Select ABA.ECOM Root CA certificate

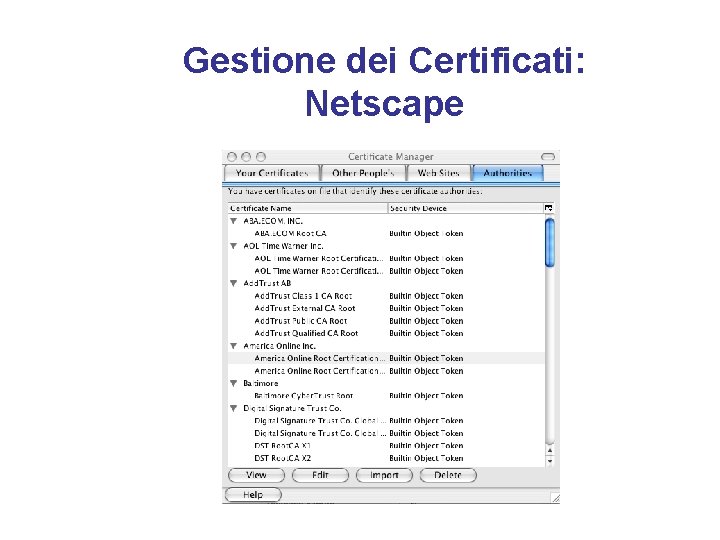(x=290, y=233)
